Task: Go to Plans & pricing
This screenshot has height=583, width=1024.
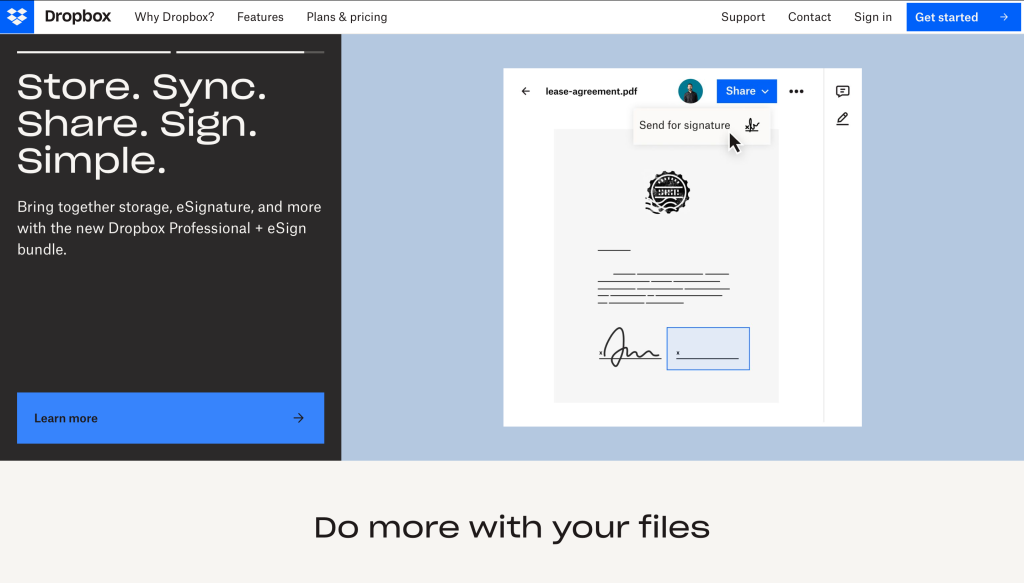Action: pyautogui.click(x=347, y=17)
